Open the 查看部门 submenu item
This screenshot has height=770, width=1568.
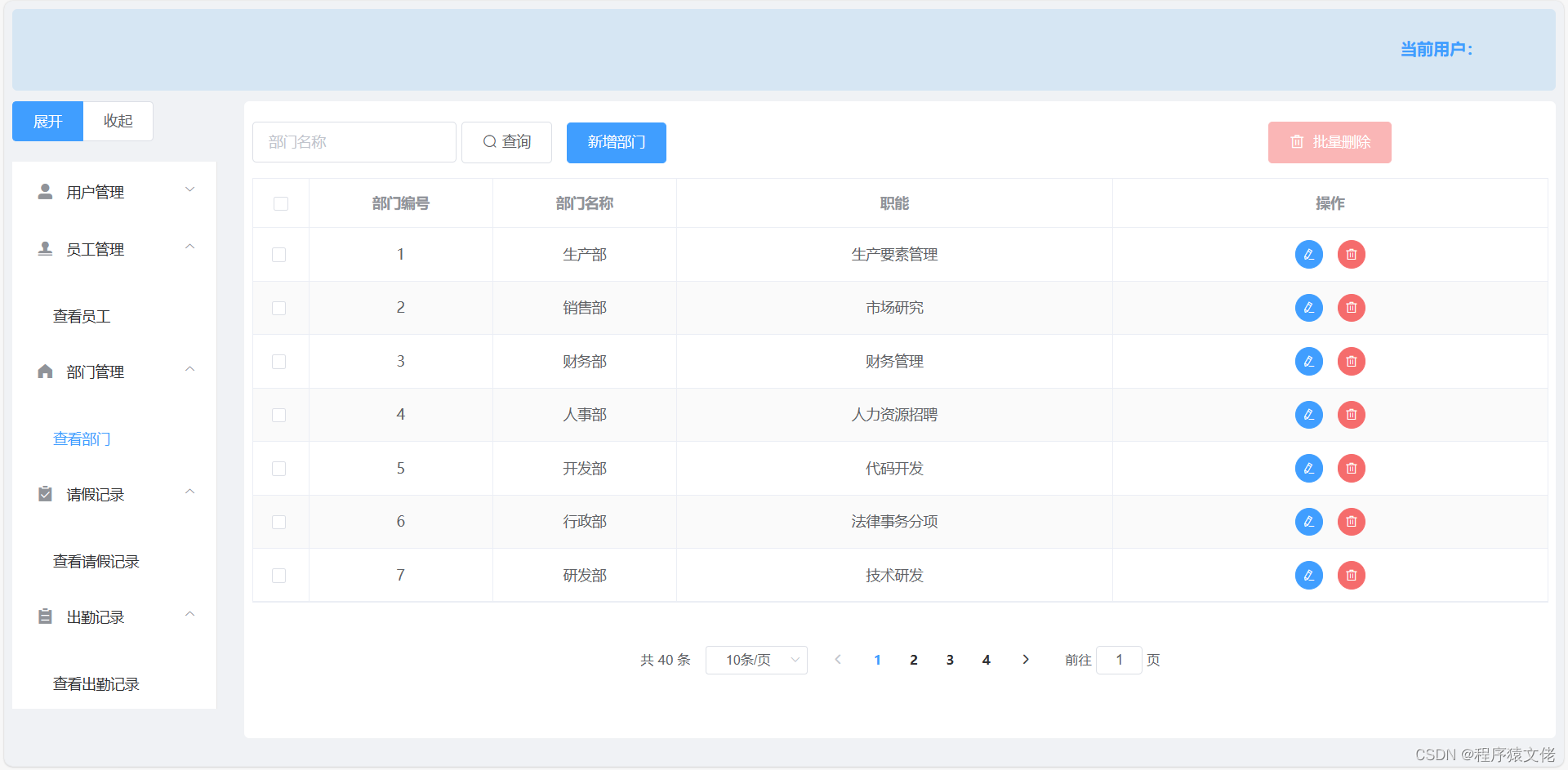(82, 439)
